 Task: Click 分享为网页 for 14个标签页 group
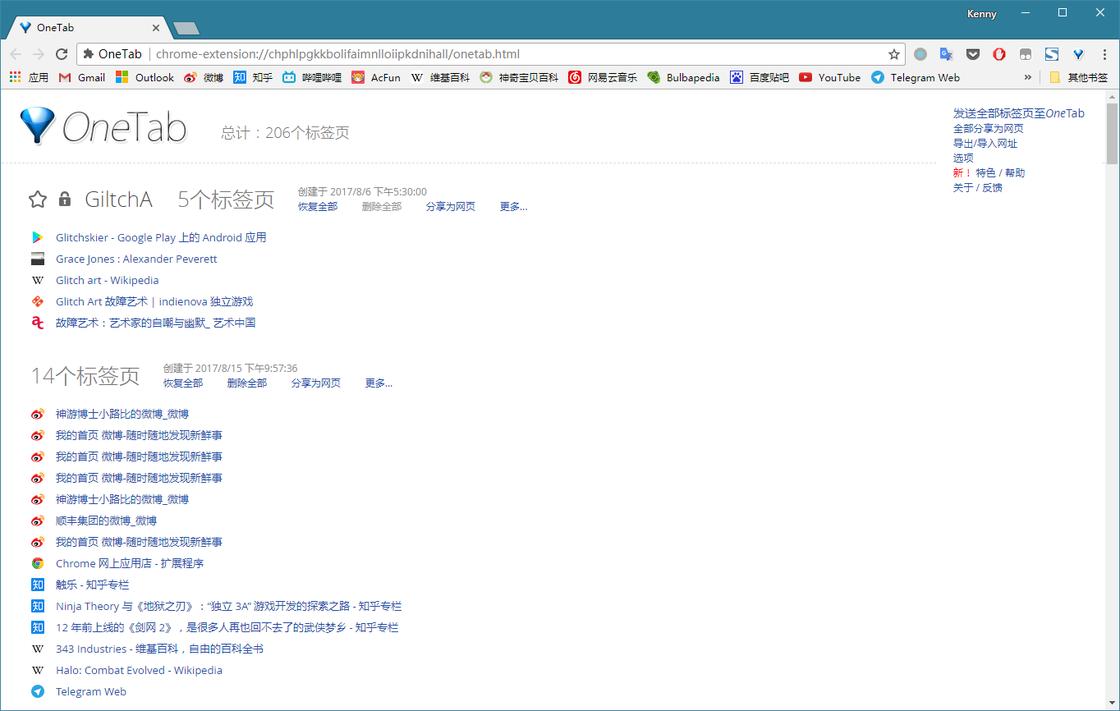click(x=316, y=383)
